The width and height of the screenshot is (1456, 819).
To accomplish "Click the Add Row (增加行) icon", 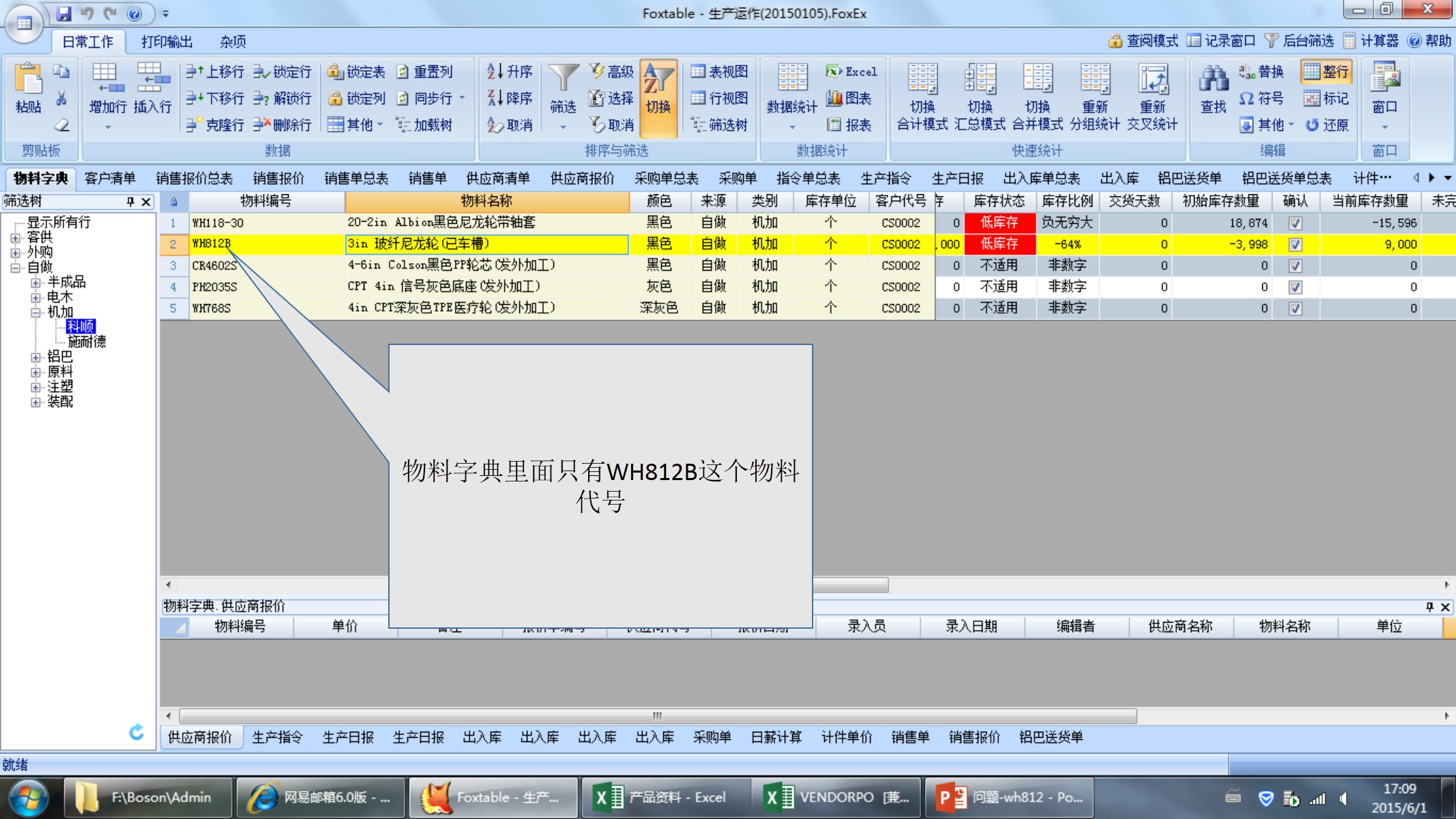I will [x=108, y=89].
